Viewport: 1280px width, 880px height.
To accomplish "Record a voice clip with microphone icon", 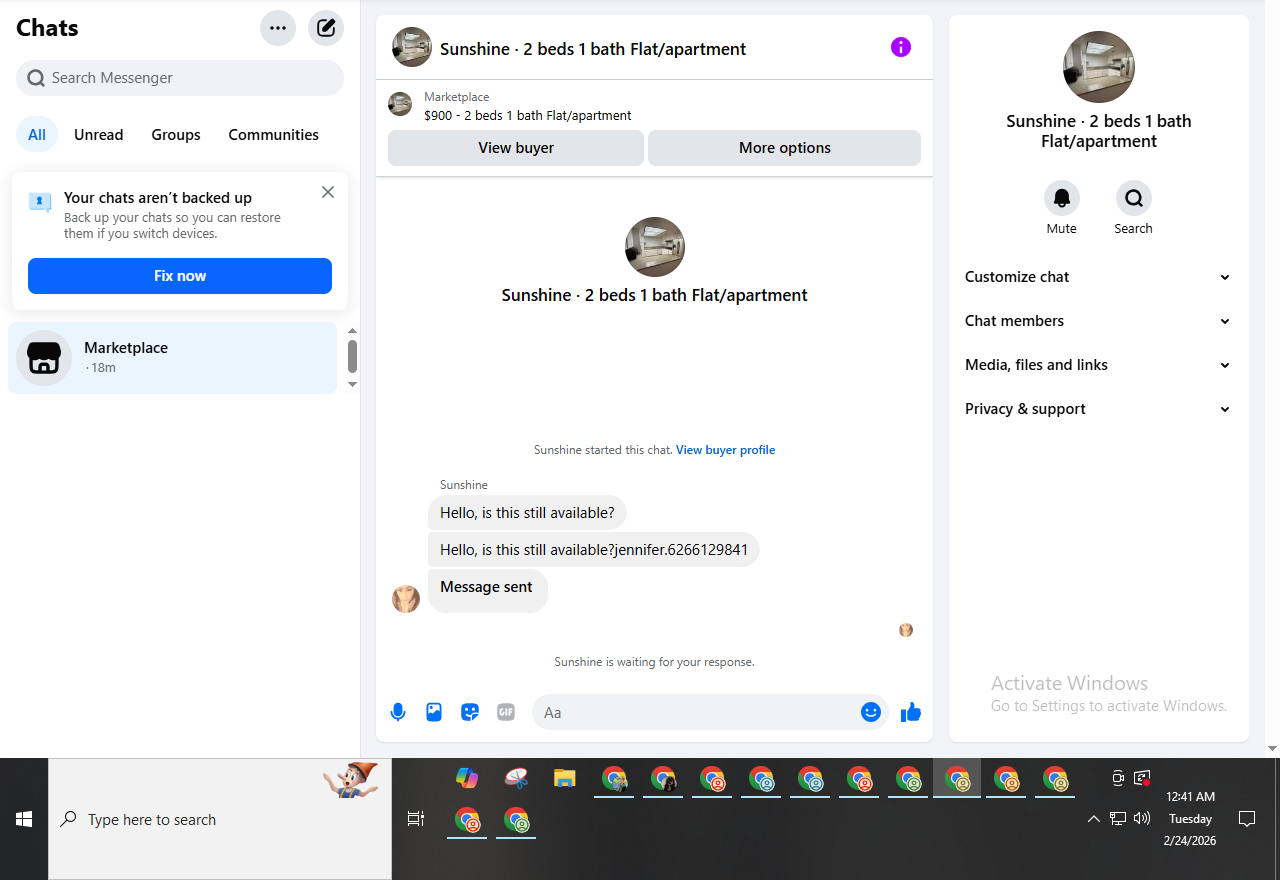I will [x=398, y=712].
